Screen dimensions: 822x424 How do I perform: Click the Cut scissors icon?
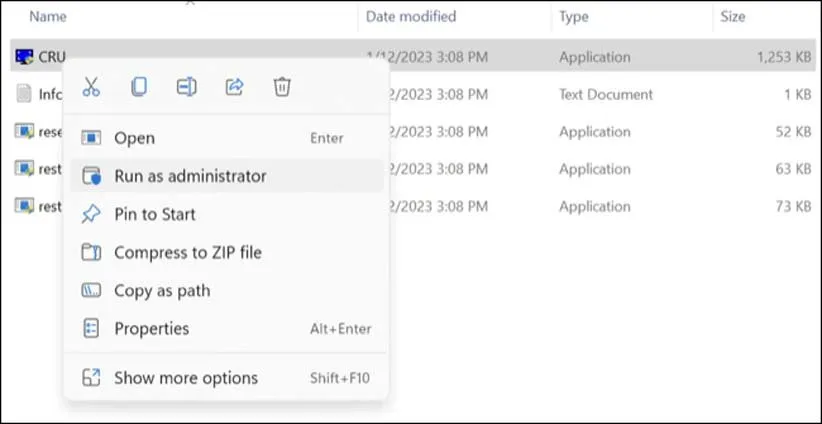pos(91,87)
